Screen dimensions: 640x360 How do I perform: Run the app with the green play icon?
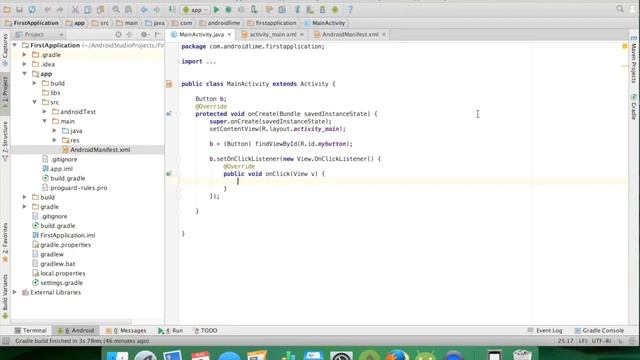(x=217, y=9)
